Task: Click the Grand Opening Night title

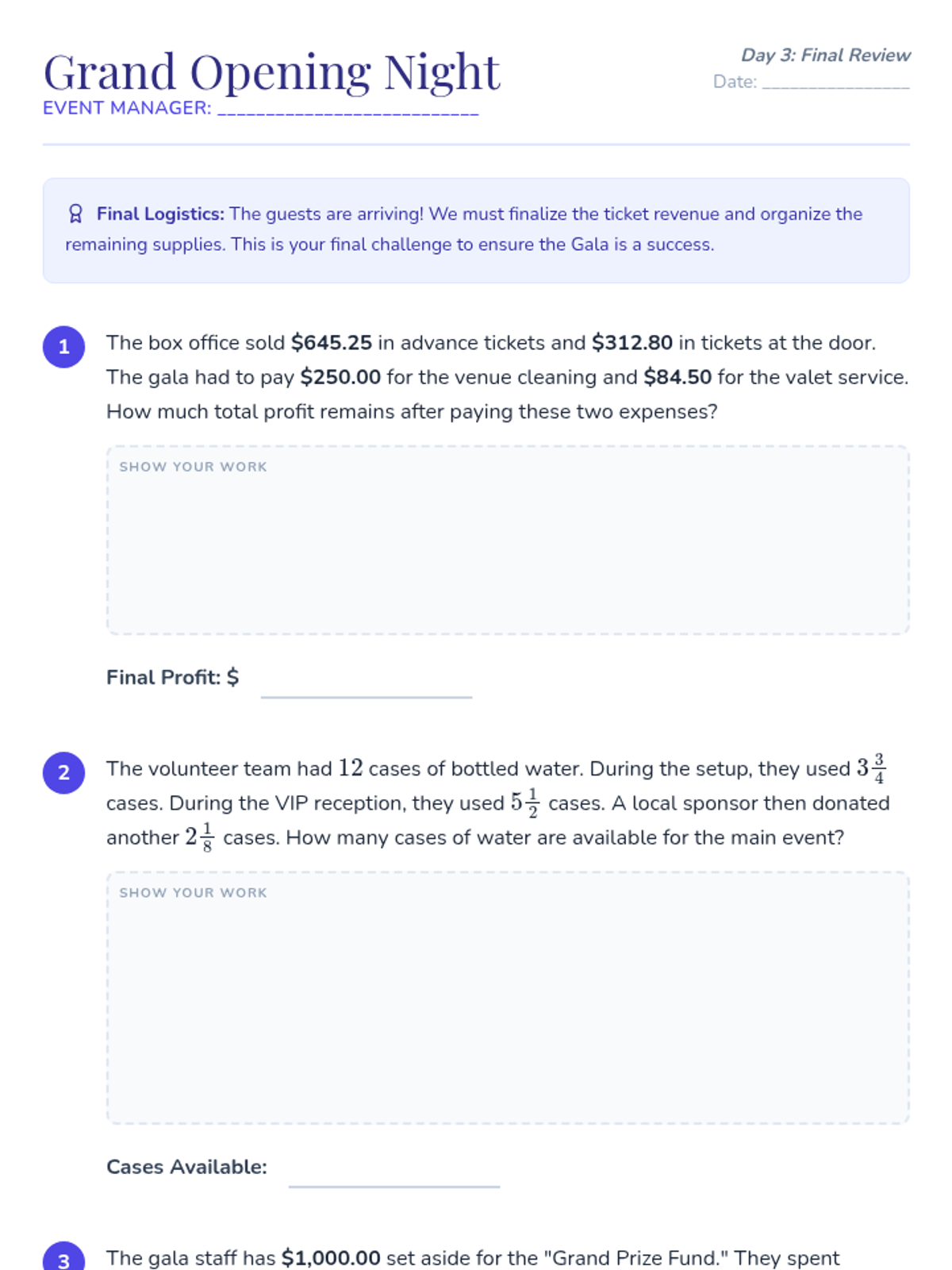Action: pyautogui.click(x=271, y=72)
